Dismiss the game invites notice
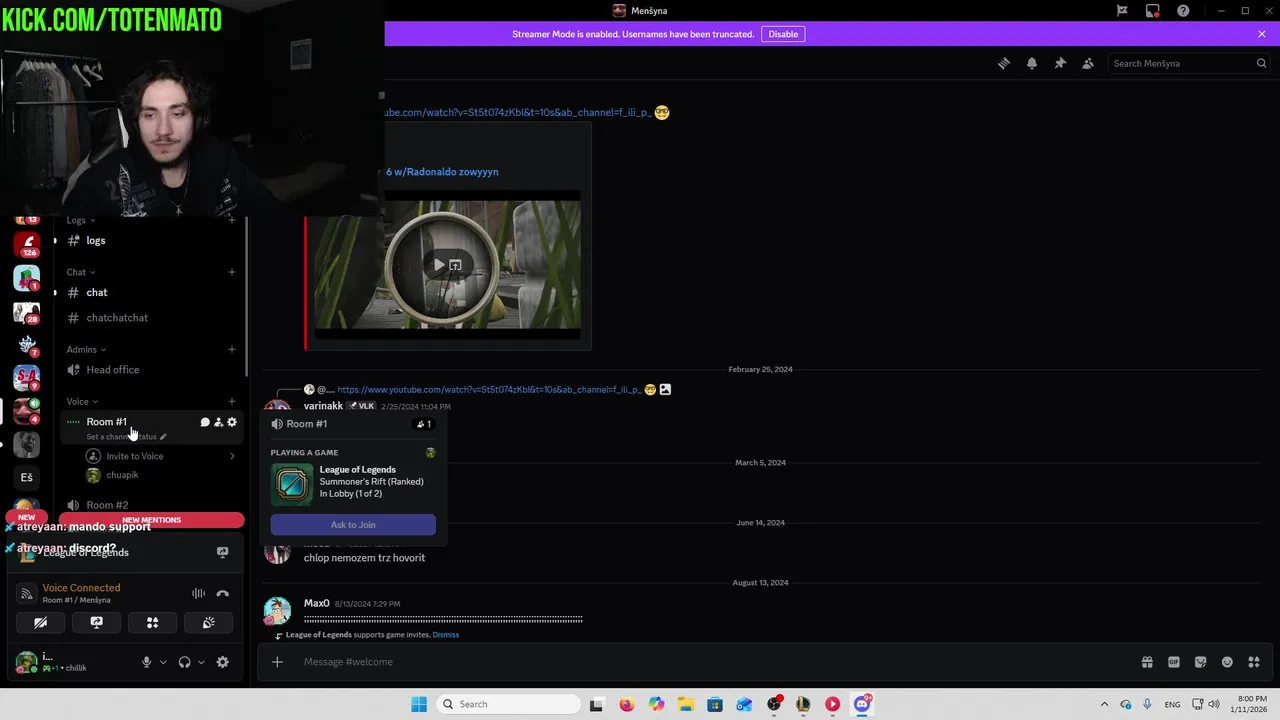 coord(446,635)
